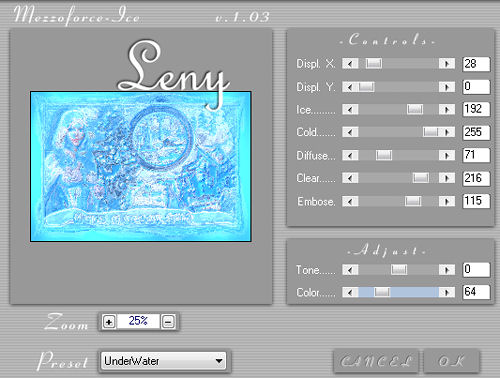Decrease Embose value with left arrow

pos(350,201)
